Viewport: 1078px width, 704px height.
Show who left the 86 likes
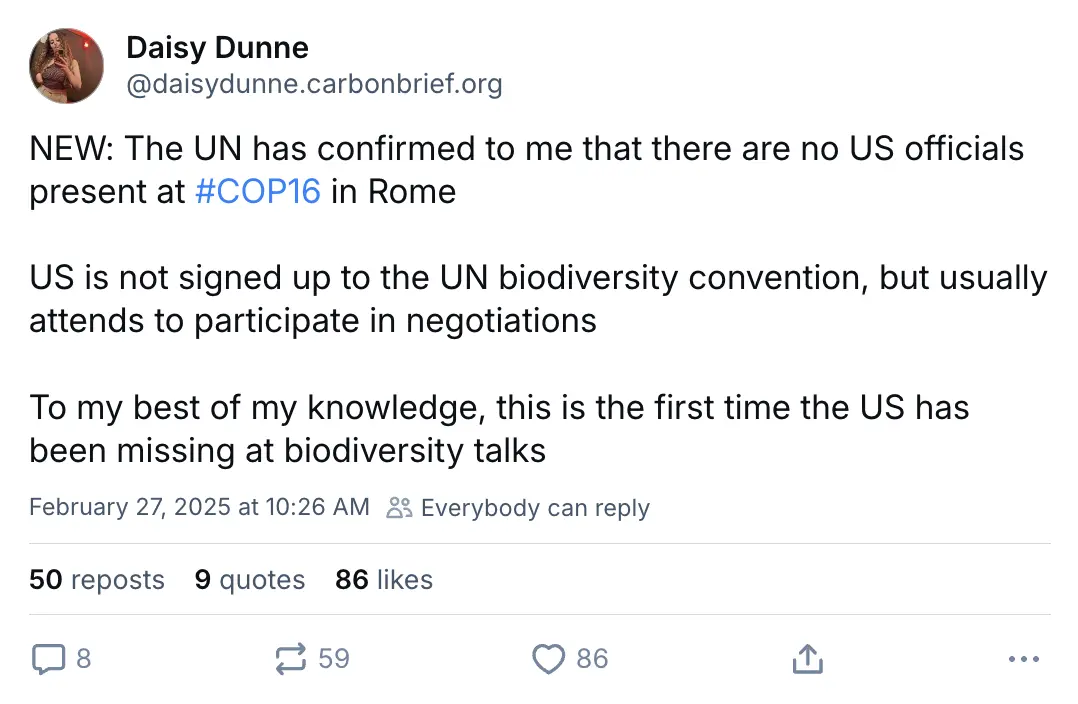[383, 580]
